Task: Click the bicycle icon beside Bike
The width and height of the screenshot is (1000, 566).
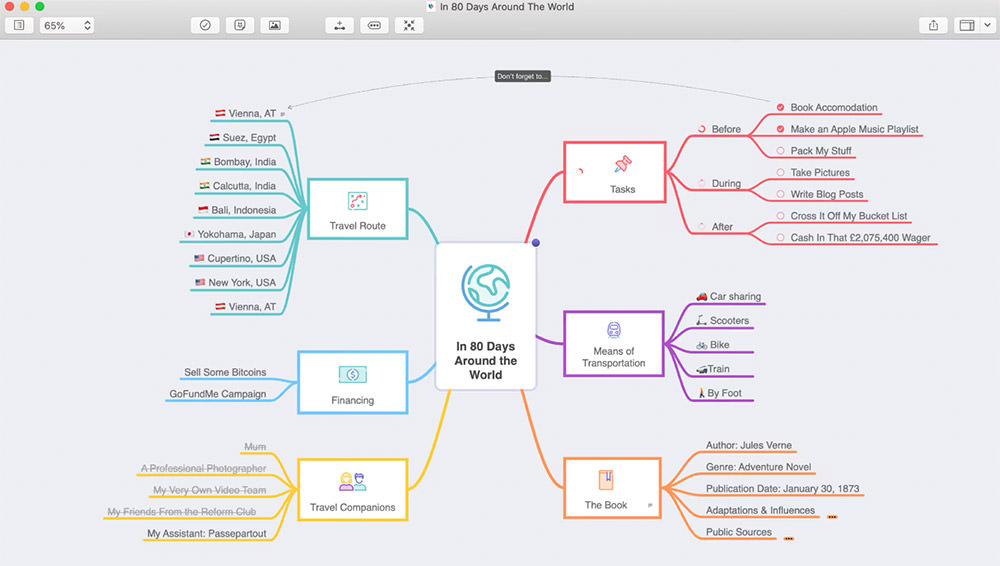Action: point(702,345)
